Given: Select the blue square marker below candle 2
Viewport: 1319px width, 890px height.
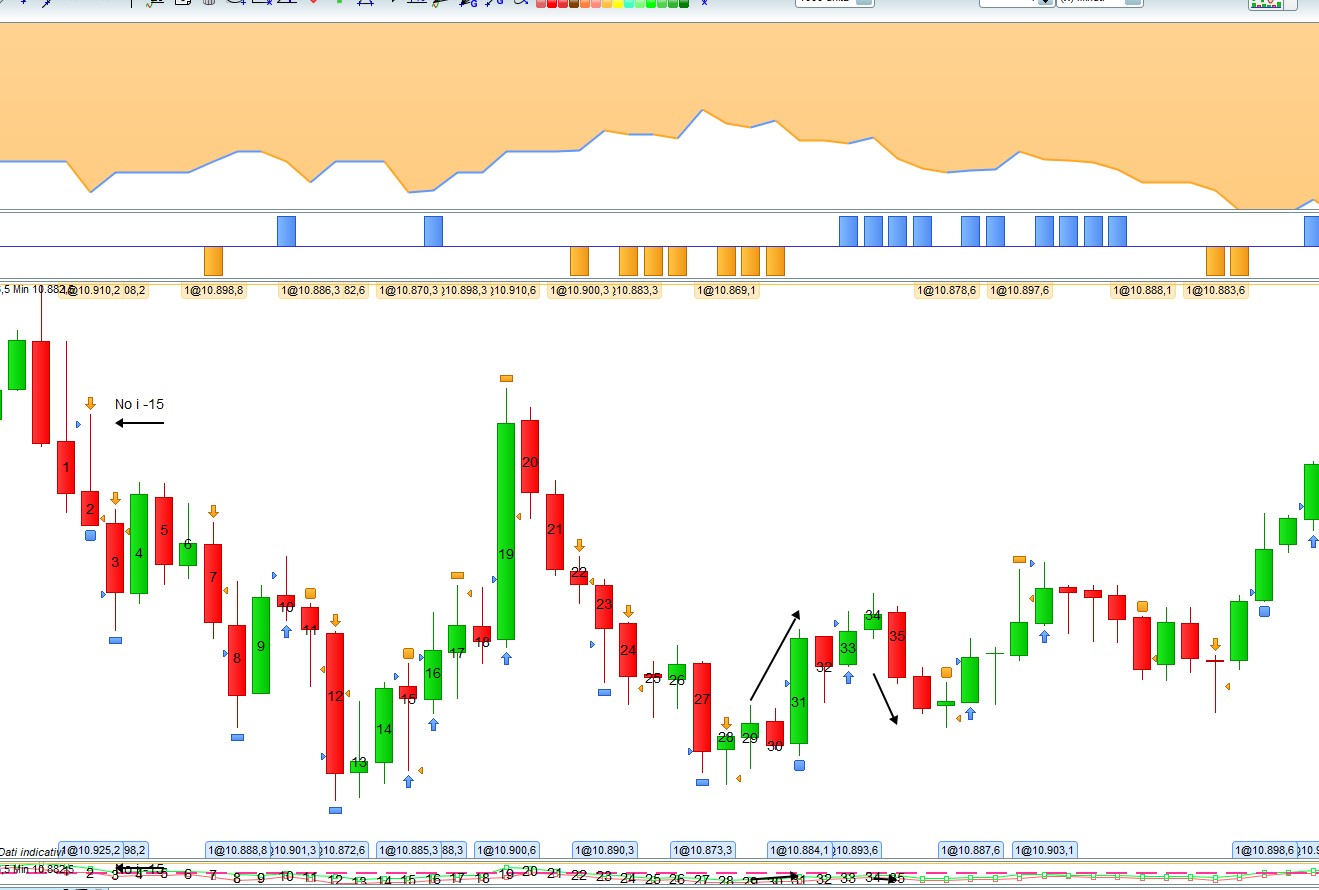Looking at the screenshot, I should click(x=90, y=535).
